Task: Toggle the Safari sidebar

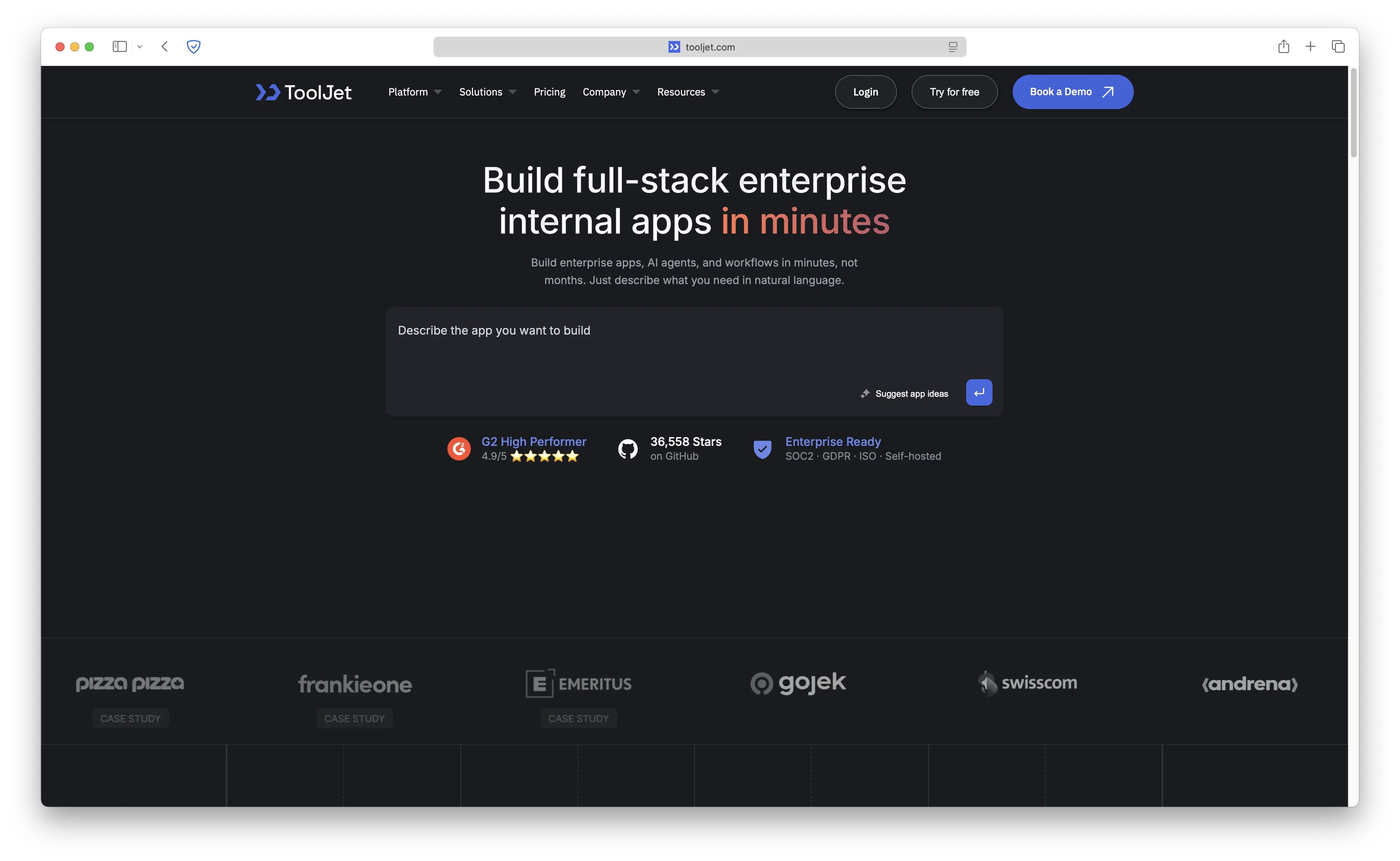Action: point(120,47)
